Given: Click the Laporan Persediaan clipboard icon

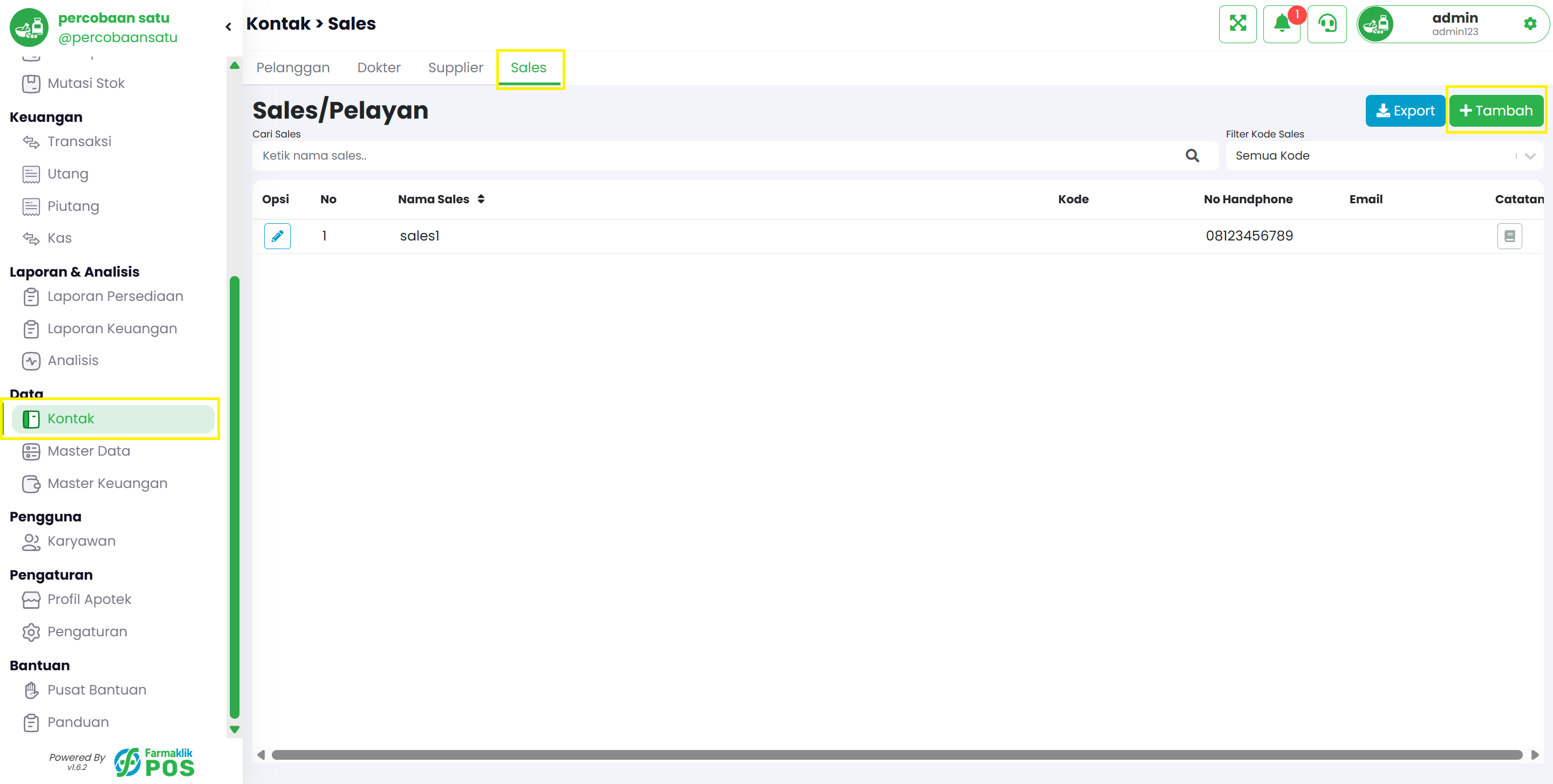Looking at the screenshot, I should (31, 297).
